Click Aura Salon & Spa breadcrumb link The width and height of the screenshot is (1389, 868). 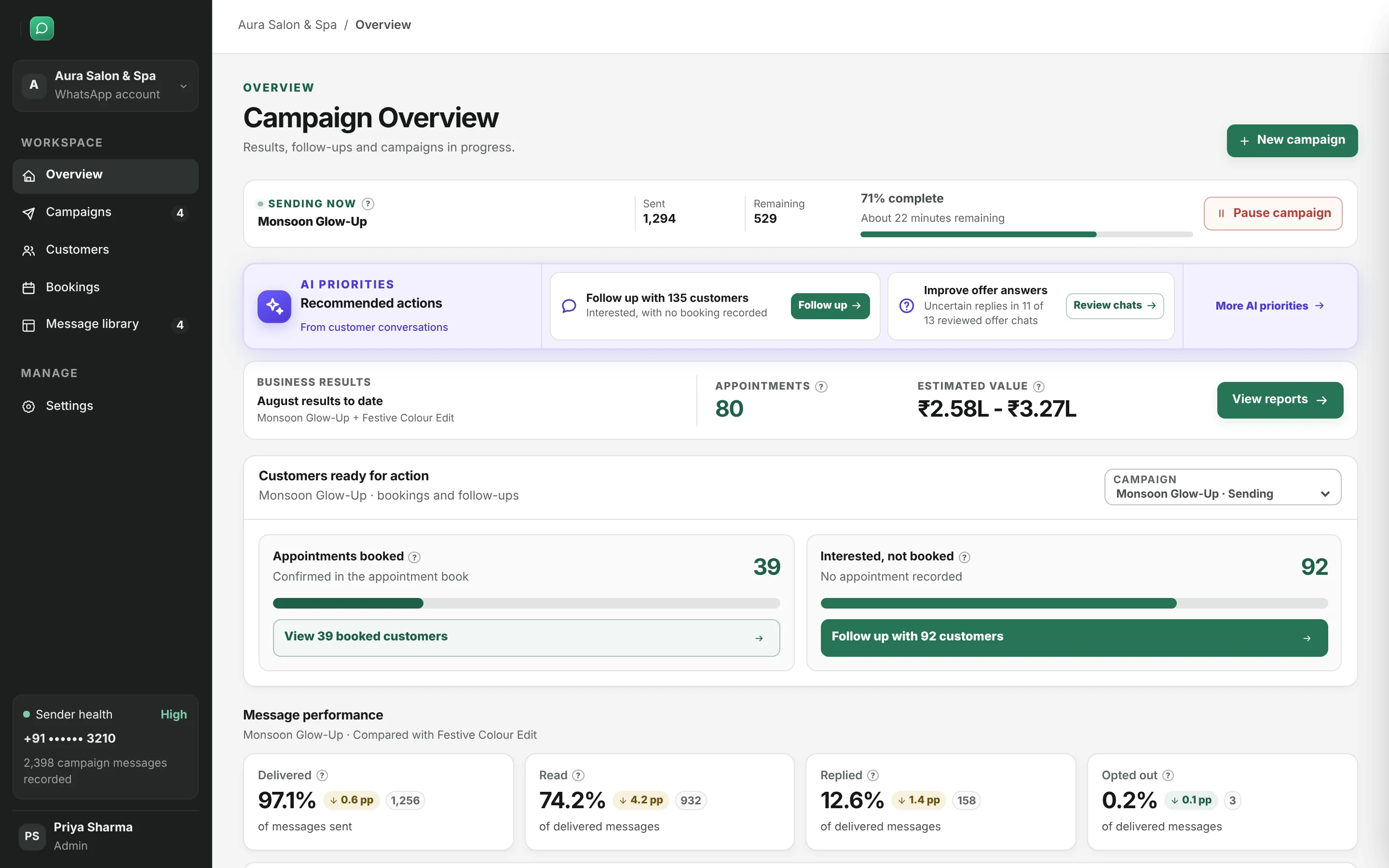(287, 25)
